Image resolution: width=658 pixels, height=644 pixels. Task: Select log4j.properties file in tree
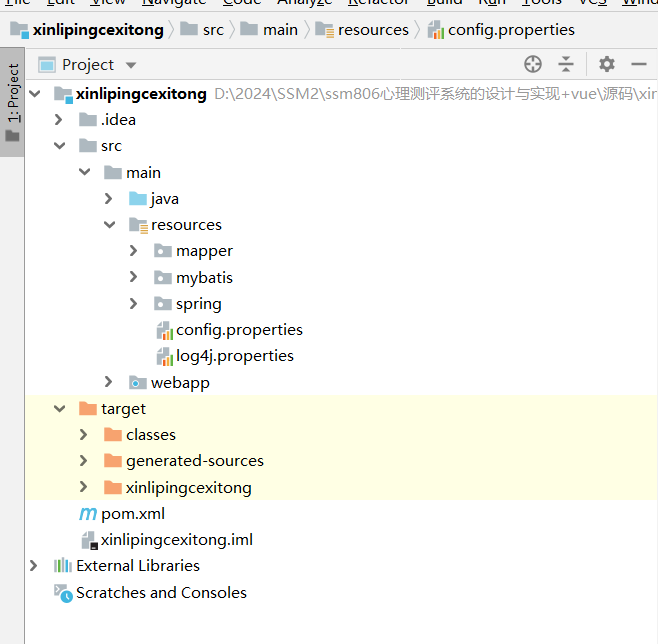(x=234, y=356)
